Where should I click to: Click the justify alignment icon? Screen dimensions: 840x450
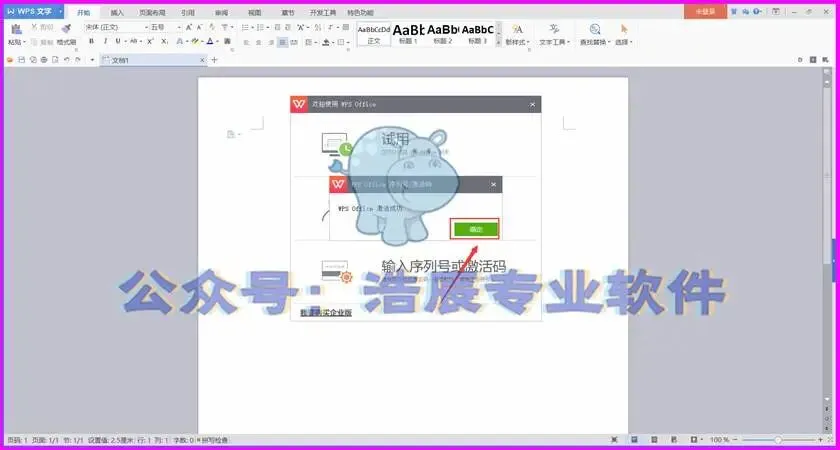(x=282, y=42)
